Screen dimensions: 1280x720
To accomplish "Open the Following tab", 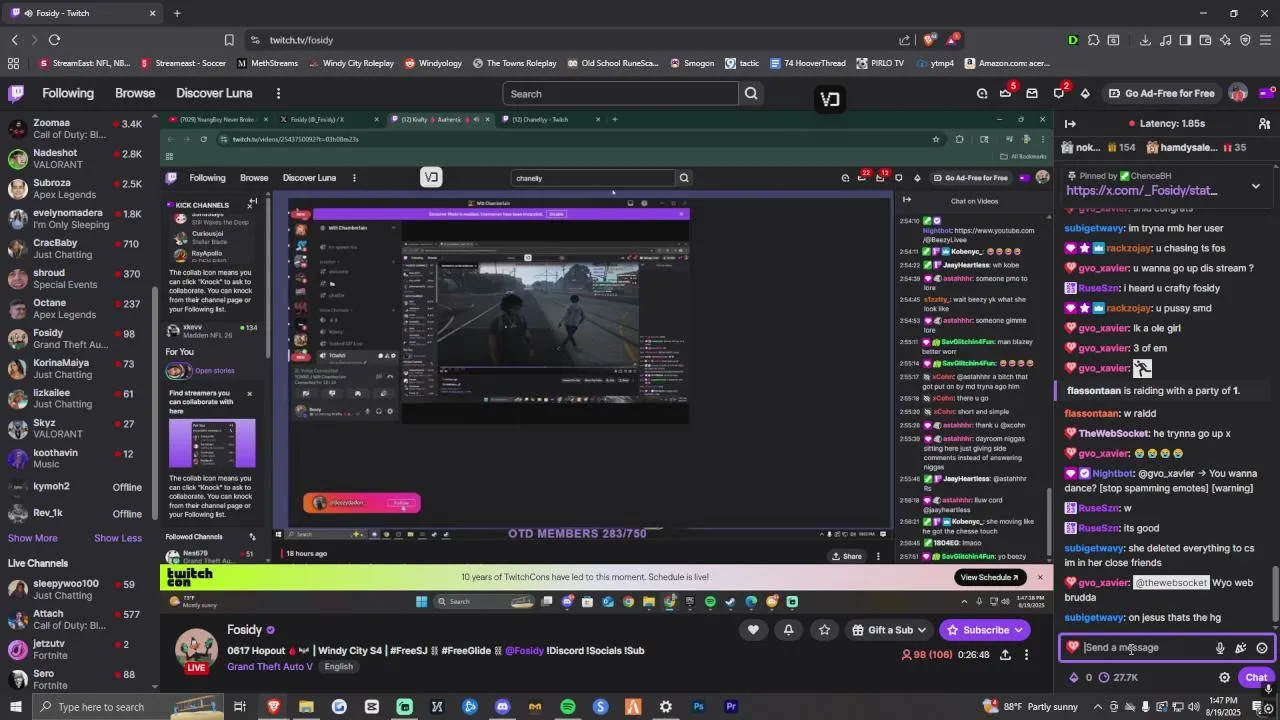I will pos(67,93).
